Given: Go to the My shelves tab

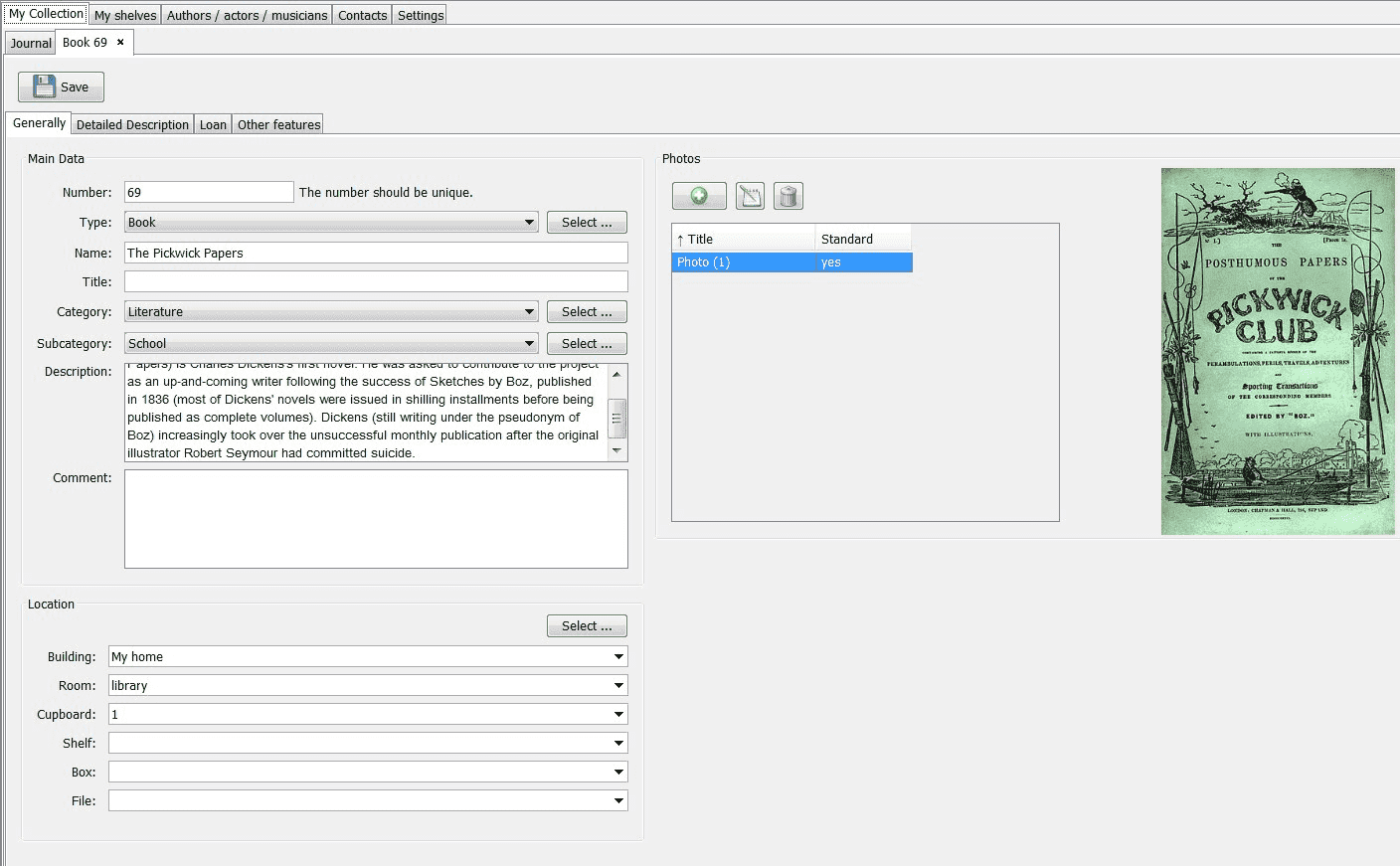Looking at the screenshot, I should pos(125,15).
